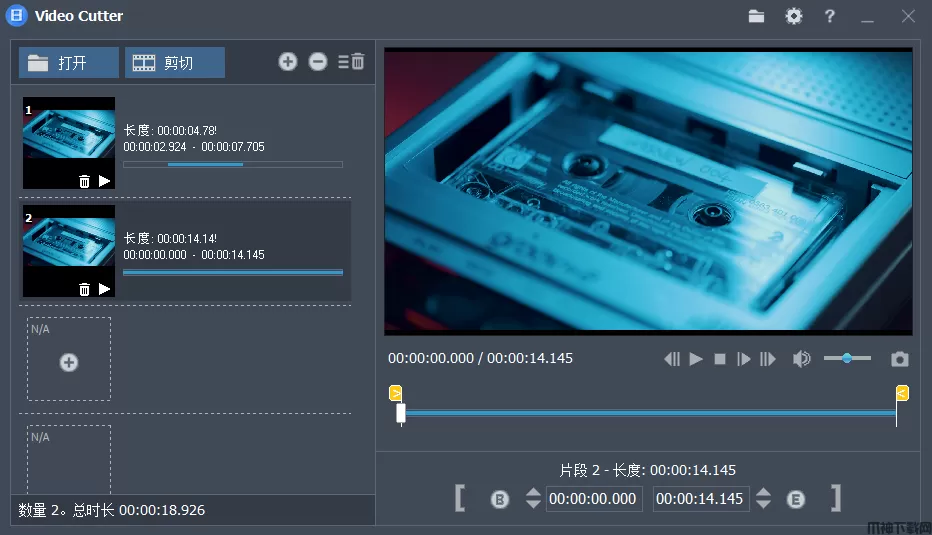Click the white playhead handle on timeline
The height and width of the screenshot is (535, 932).
click(401, 413)
